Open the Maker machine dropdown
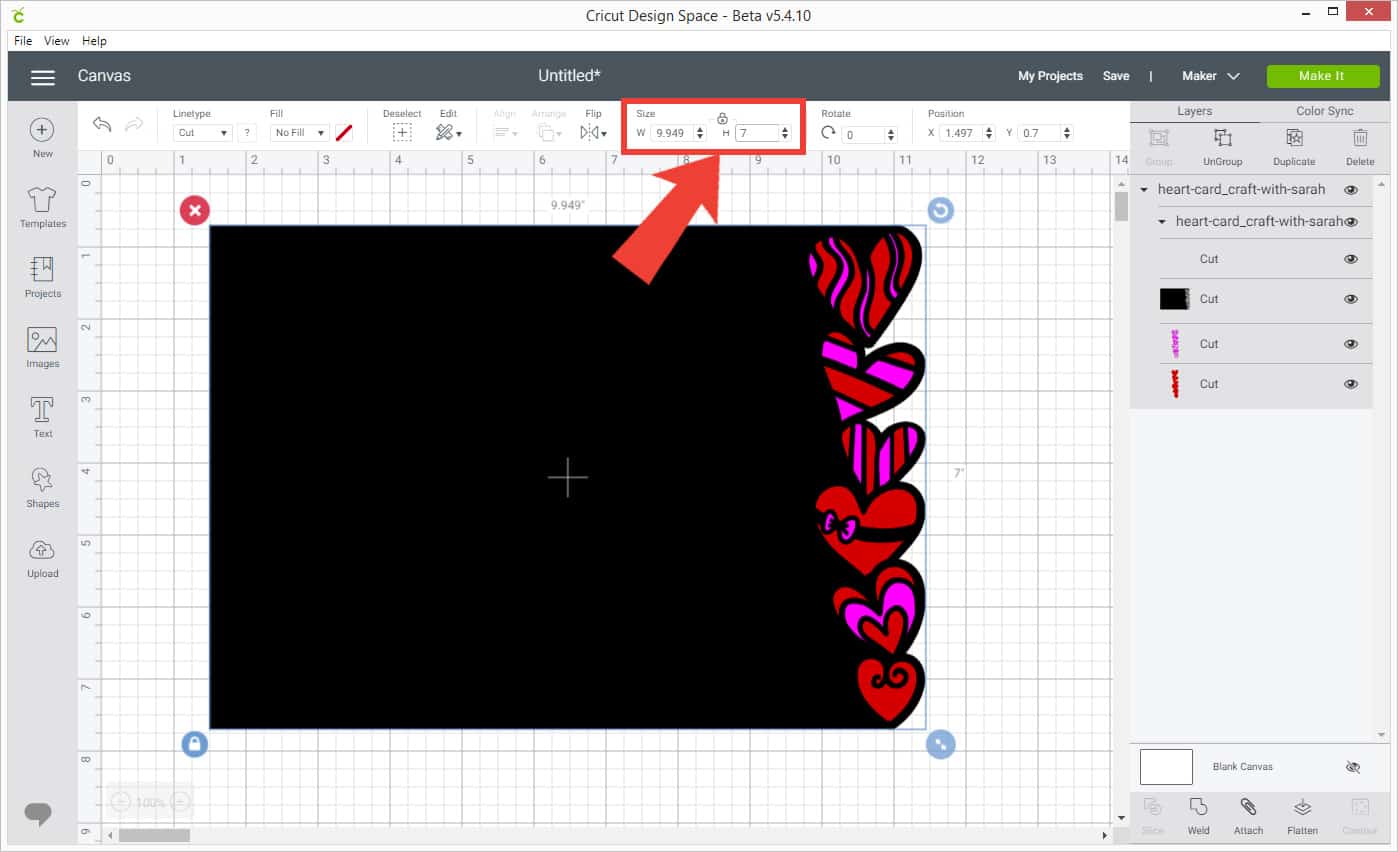 (x=1210, y=76)
